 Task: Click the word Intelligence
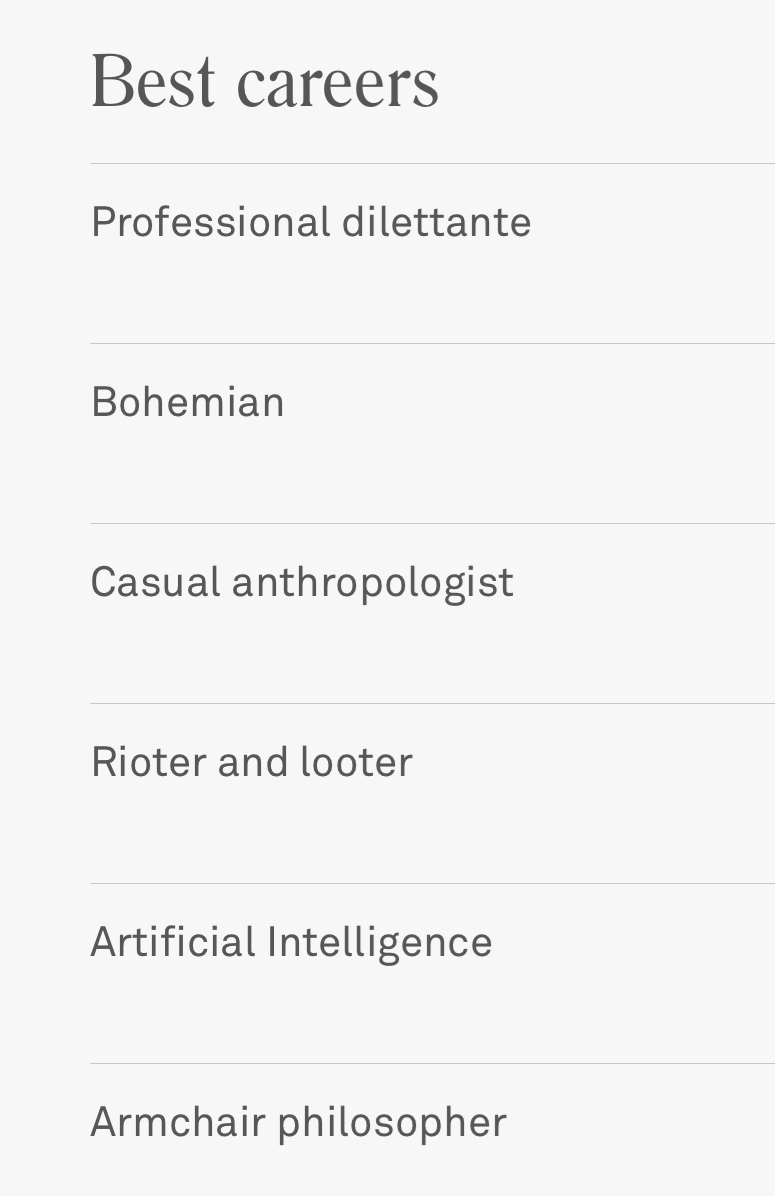click(x=379, y=944)
